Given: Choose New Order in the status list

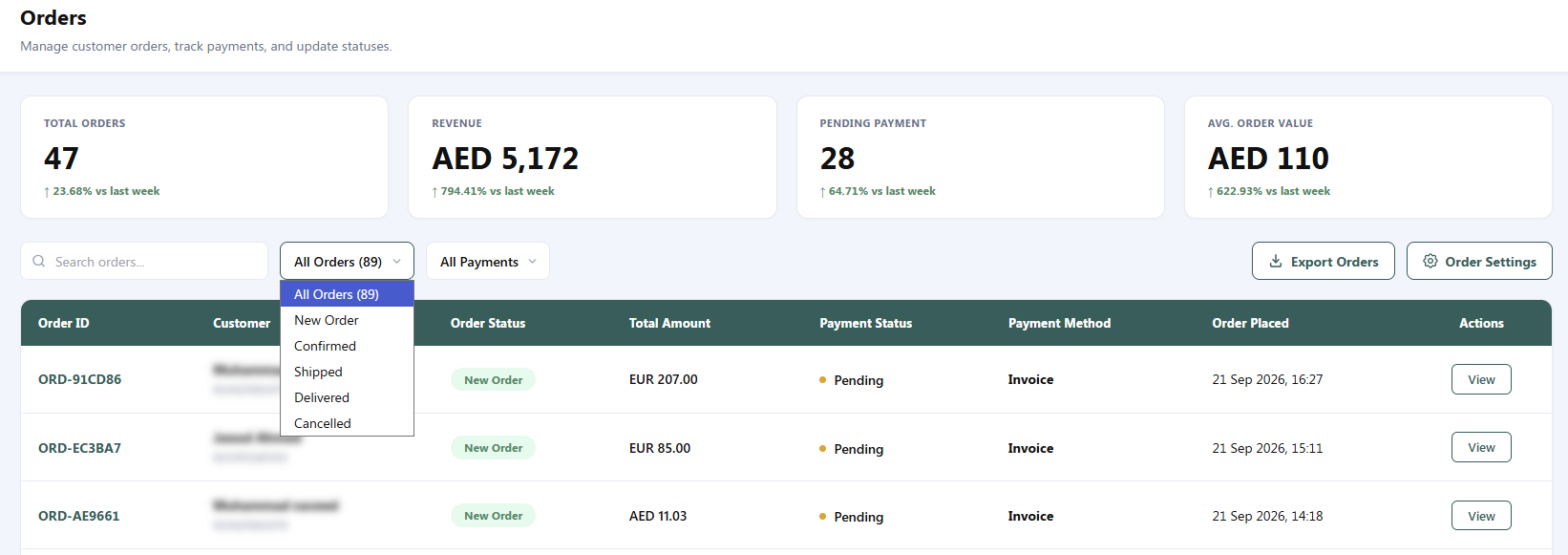Looking at the screenshot, I should 347,320.
